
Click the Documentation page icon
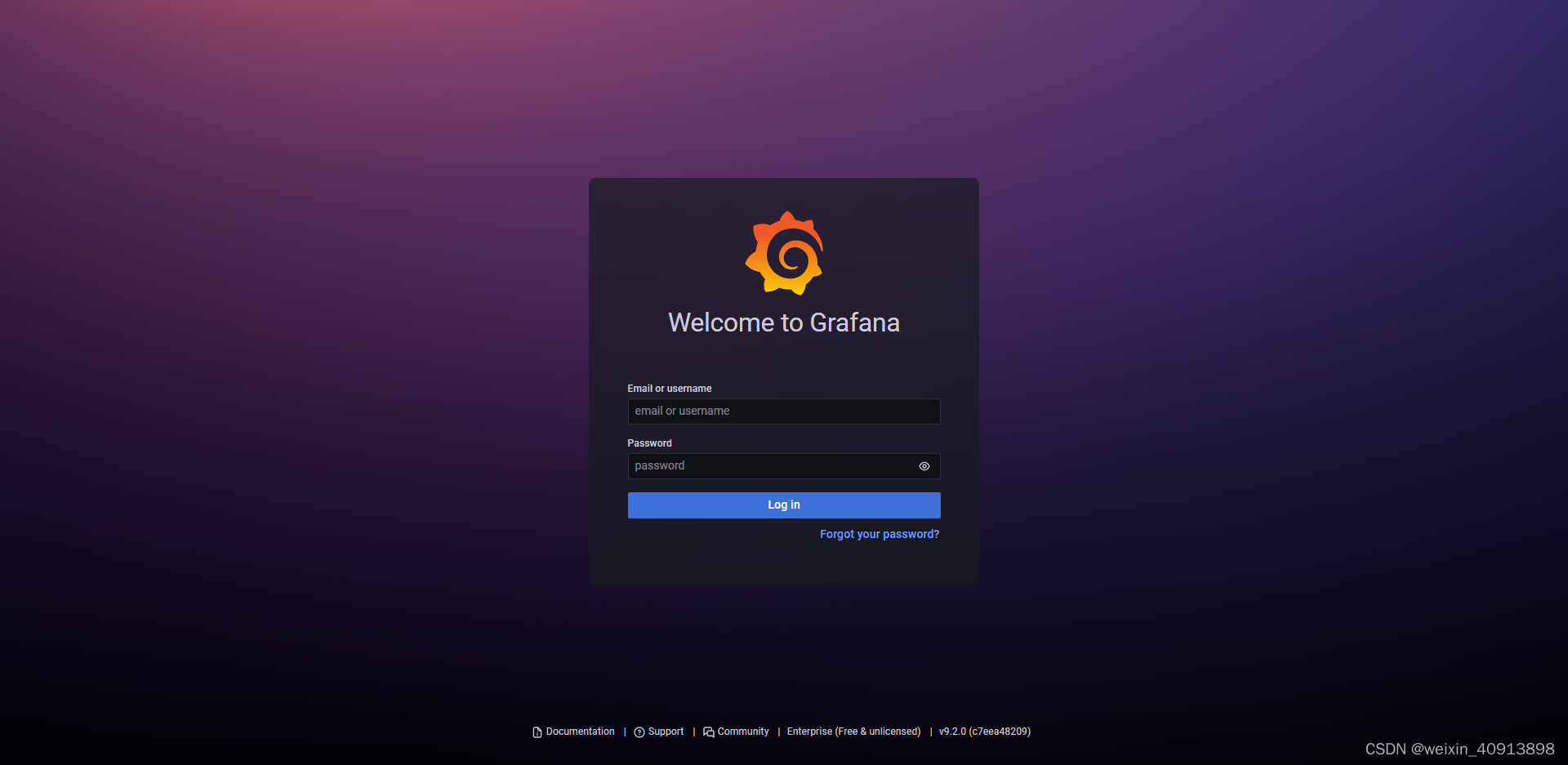pos(537,732)
